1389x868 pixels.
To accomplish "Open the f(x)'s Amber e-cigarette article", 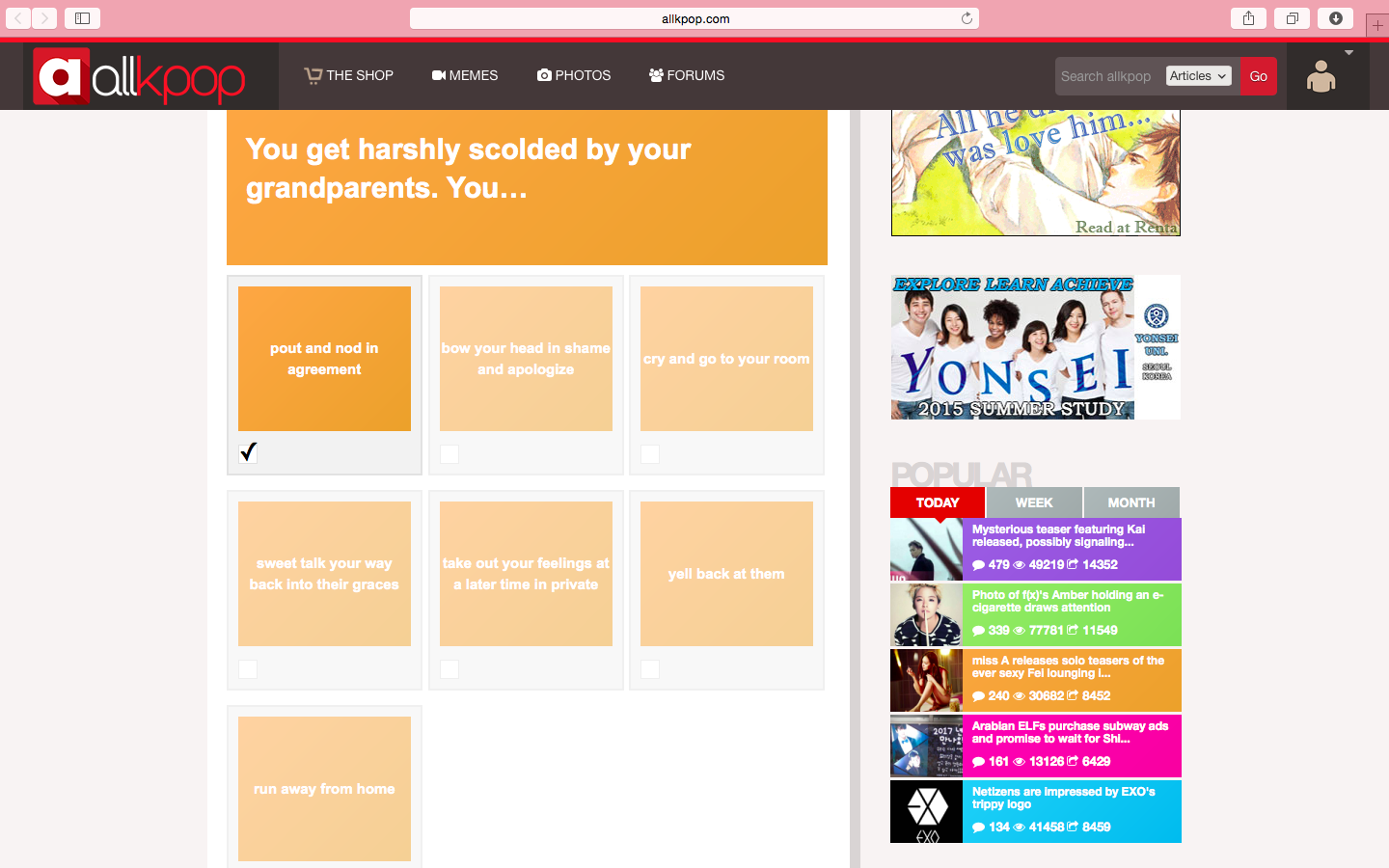I will (1067, 601).
